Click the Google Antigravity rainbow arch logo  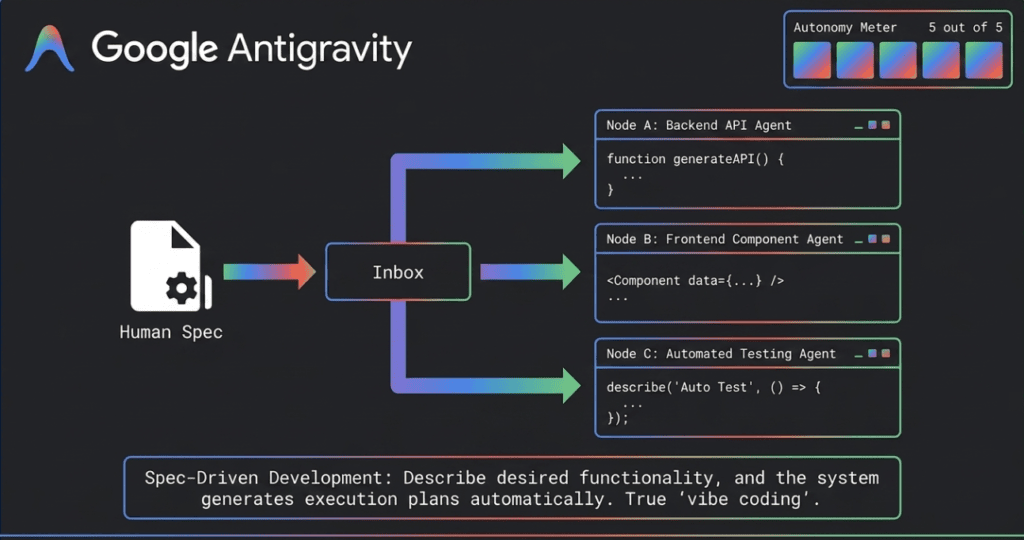50,48
